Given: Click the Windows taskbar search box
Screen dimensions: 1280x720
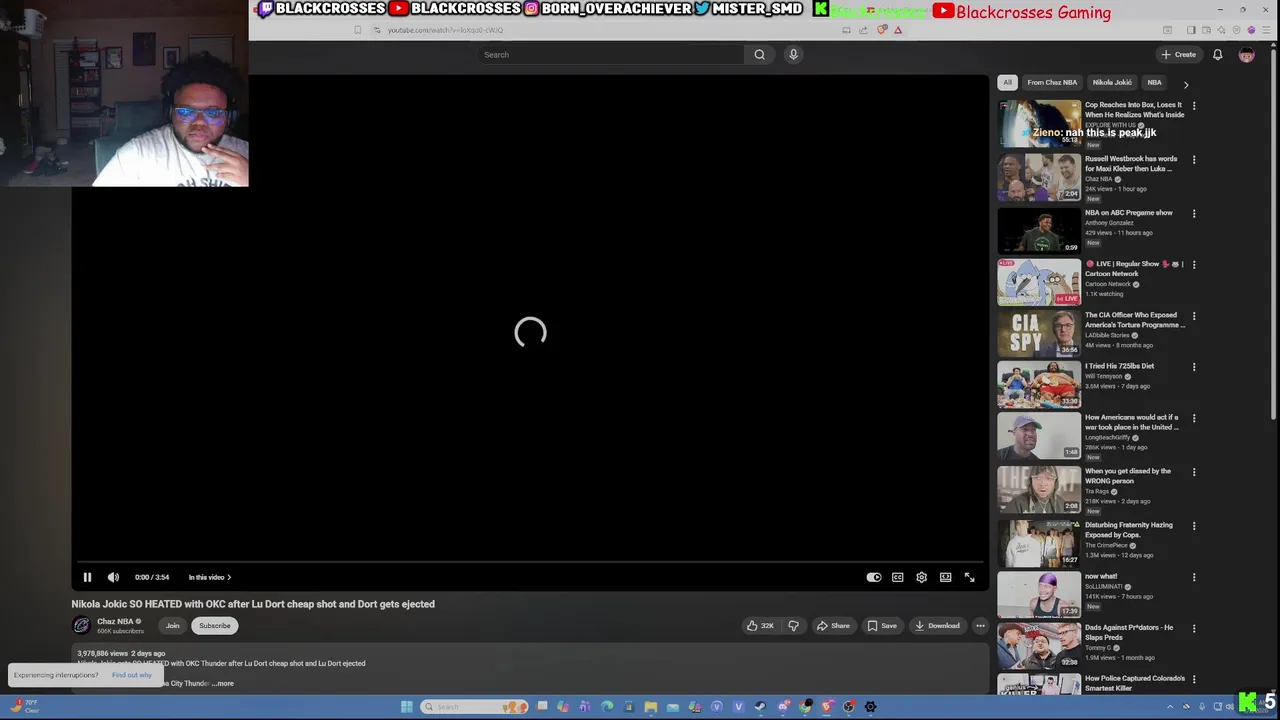Looking at the screenshot, I should tap(474, 707).
